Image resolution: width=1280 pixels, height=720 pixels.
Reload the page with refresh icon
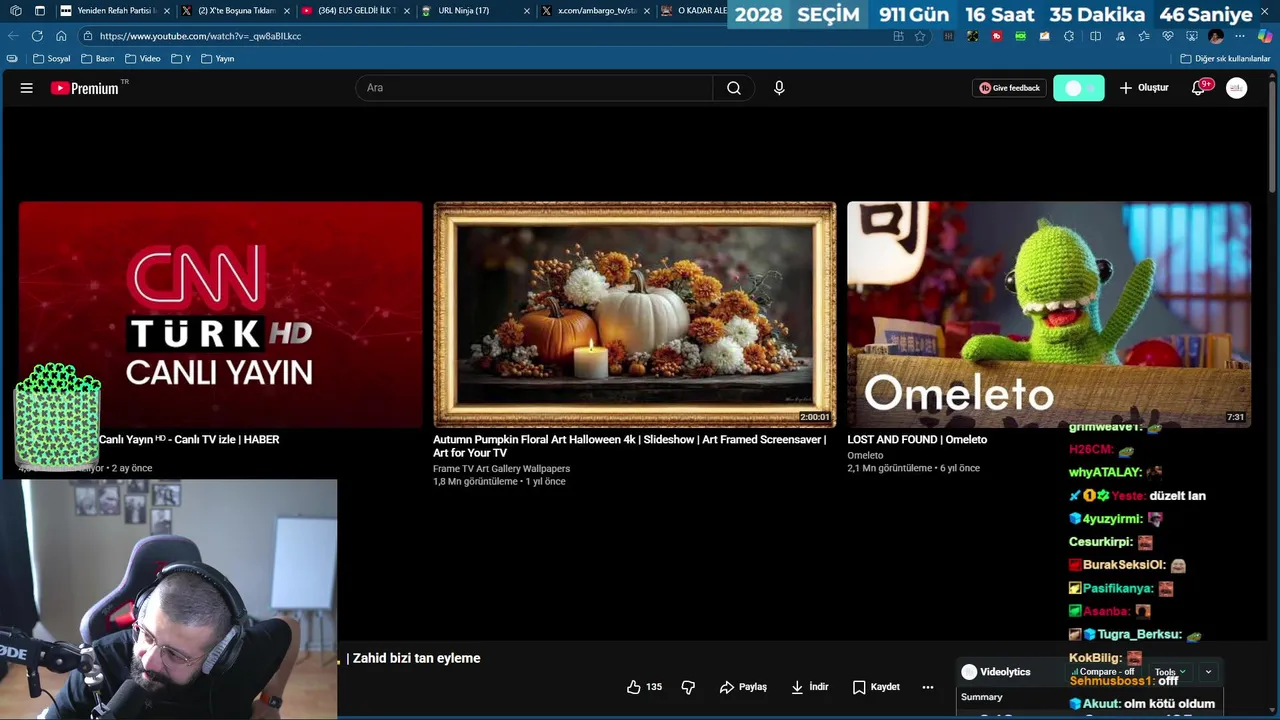coord(37,36)
